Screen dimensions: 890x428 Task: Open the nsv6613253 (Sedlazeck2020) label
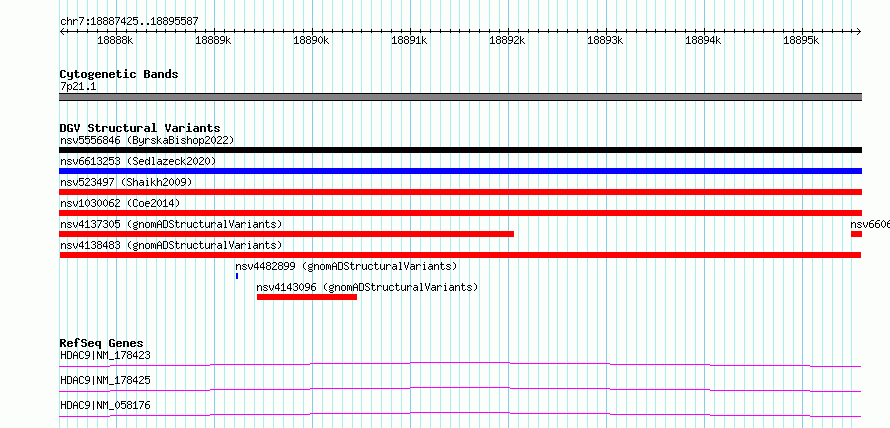pos(138,161)
